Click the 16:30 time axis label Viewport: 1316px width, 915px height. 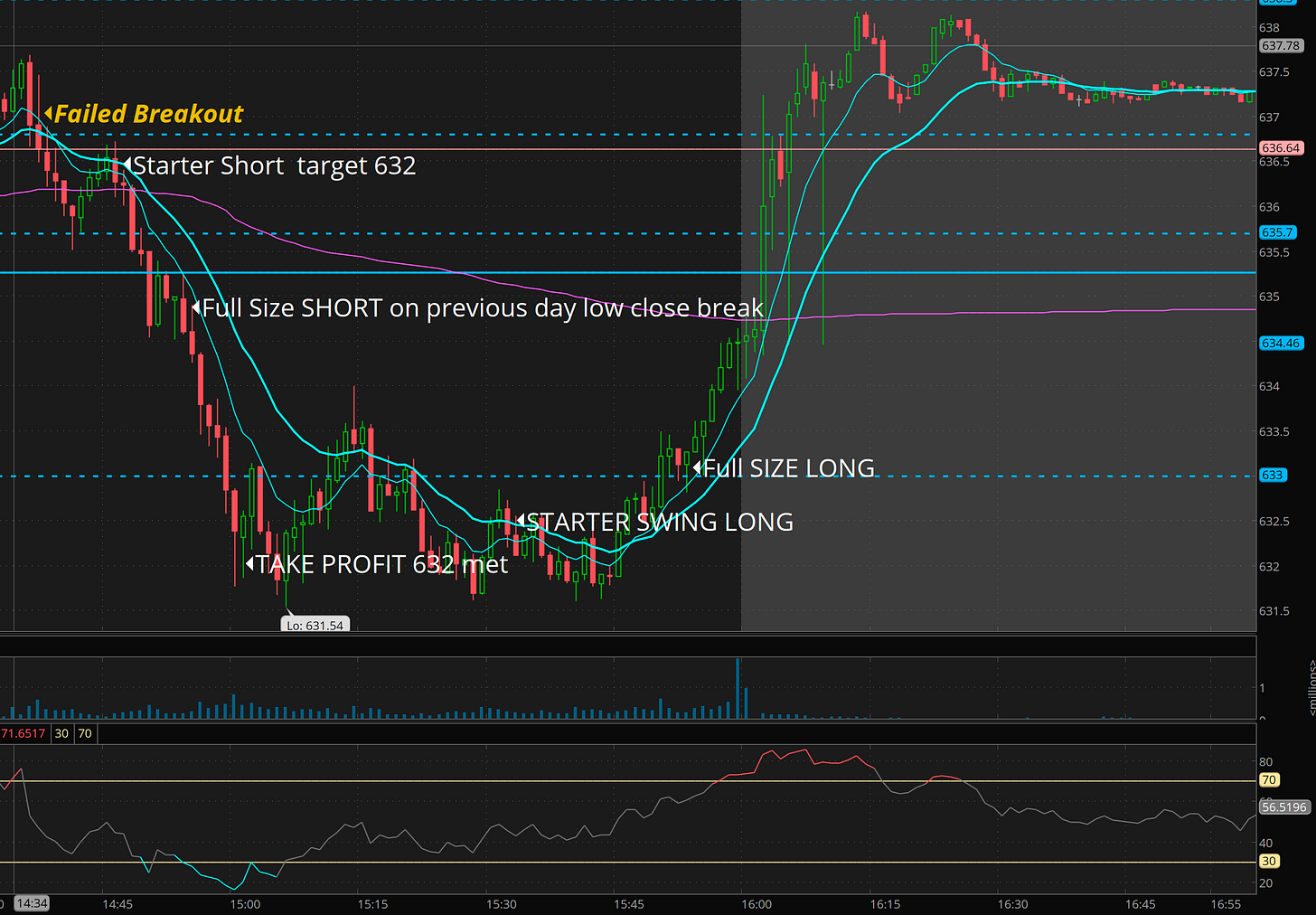1012,904
